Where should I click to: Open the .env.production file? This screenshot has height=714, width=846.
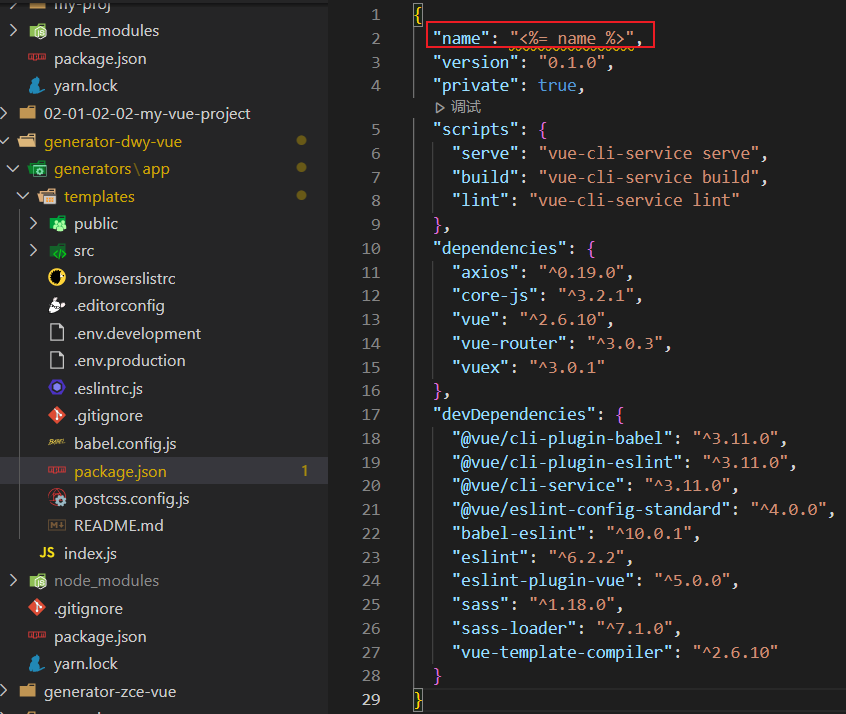[x=129, y=361]
